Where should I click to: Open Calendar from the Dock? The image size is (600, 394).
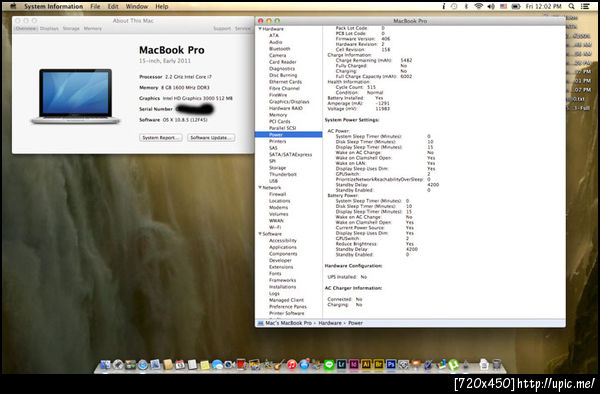180,365
